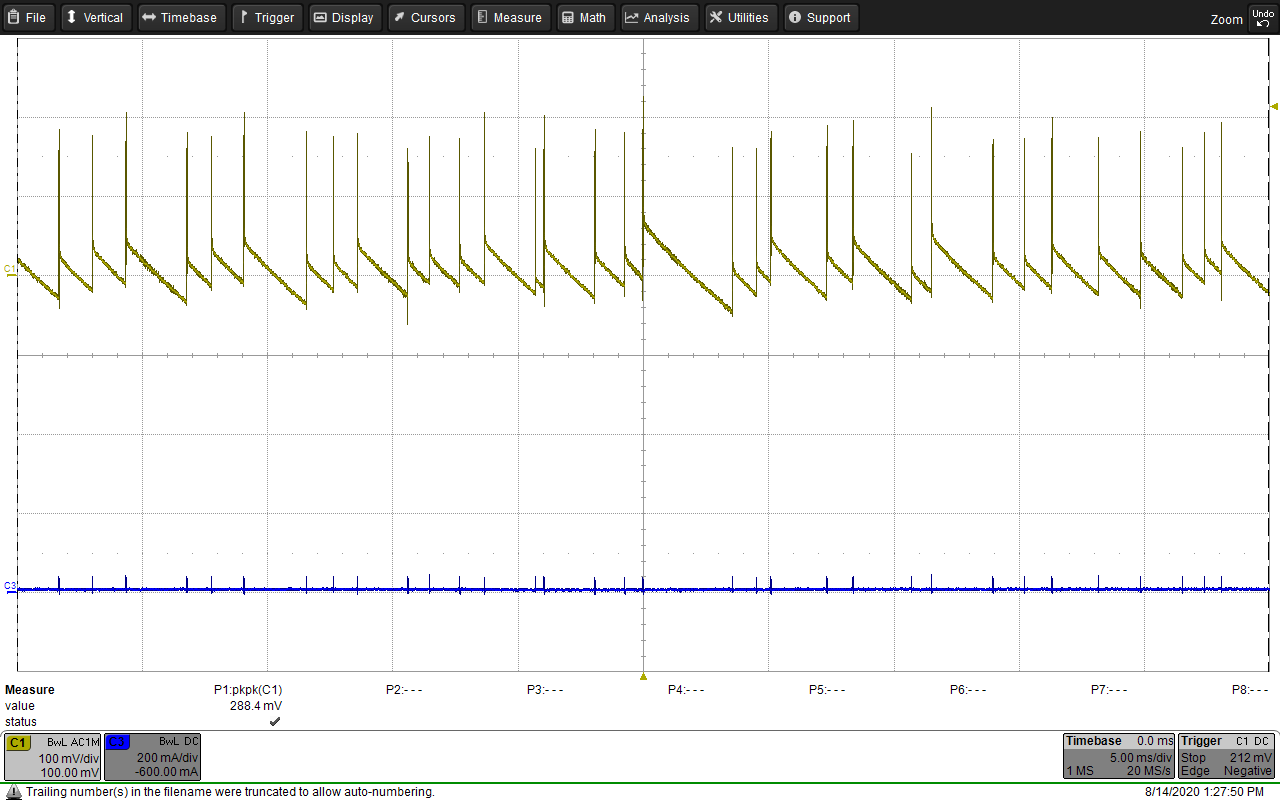Open the Display menu
1280x800 pixels.
(344, 17)
